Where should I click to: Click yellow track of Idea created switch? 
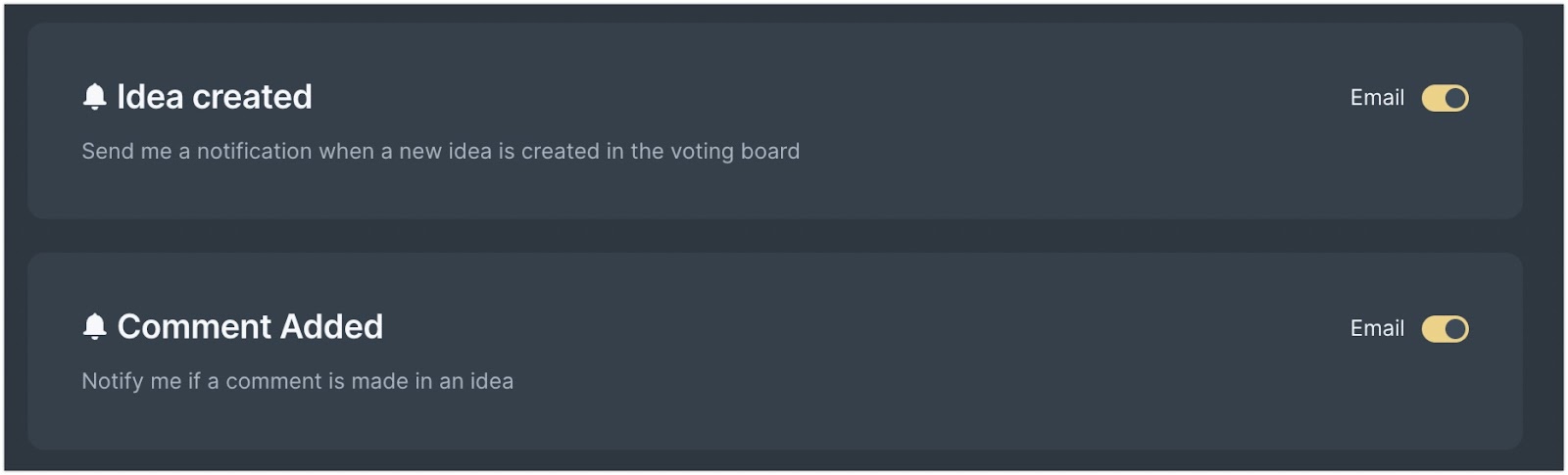click(x=1433, y=98)
